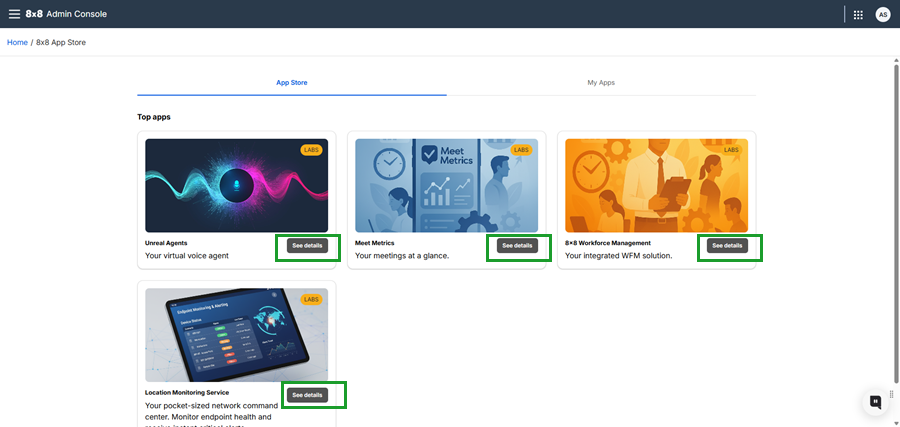See details for Meet Metrics
Image resolution: width=900 pixels, height=427 pixels.
tap(517, 245)
